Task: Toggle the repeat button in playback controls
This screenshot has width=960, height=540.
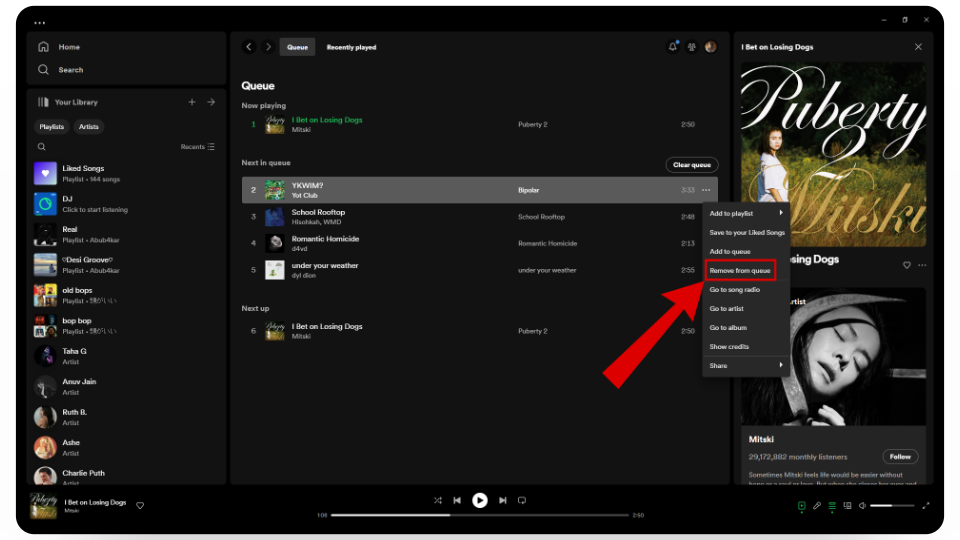Action: click(x=522, y=500)
